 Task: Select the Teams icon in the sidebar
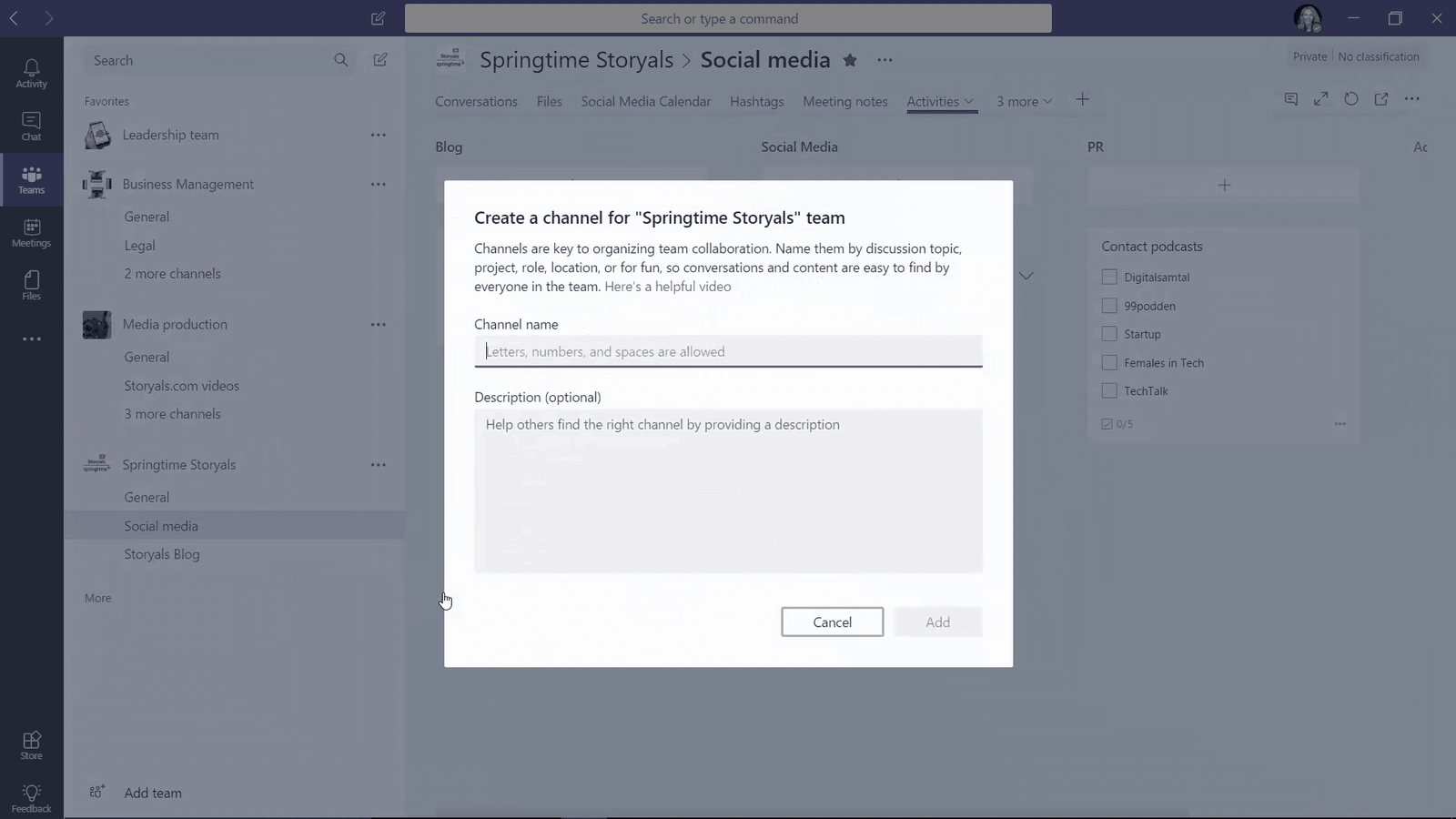click(31, 179)
